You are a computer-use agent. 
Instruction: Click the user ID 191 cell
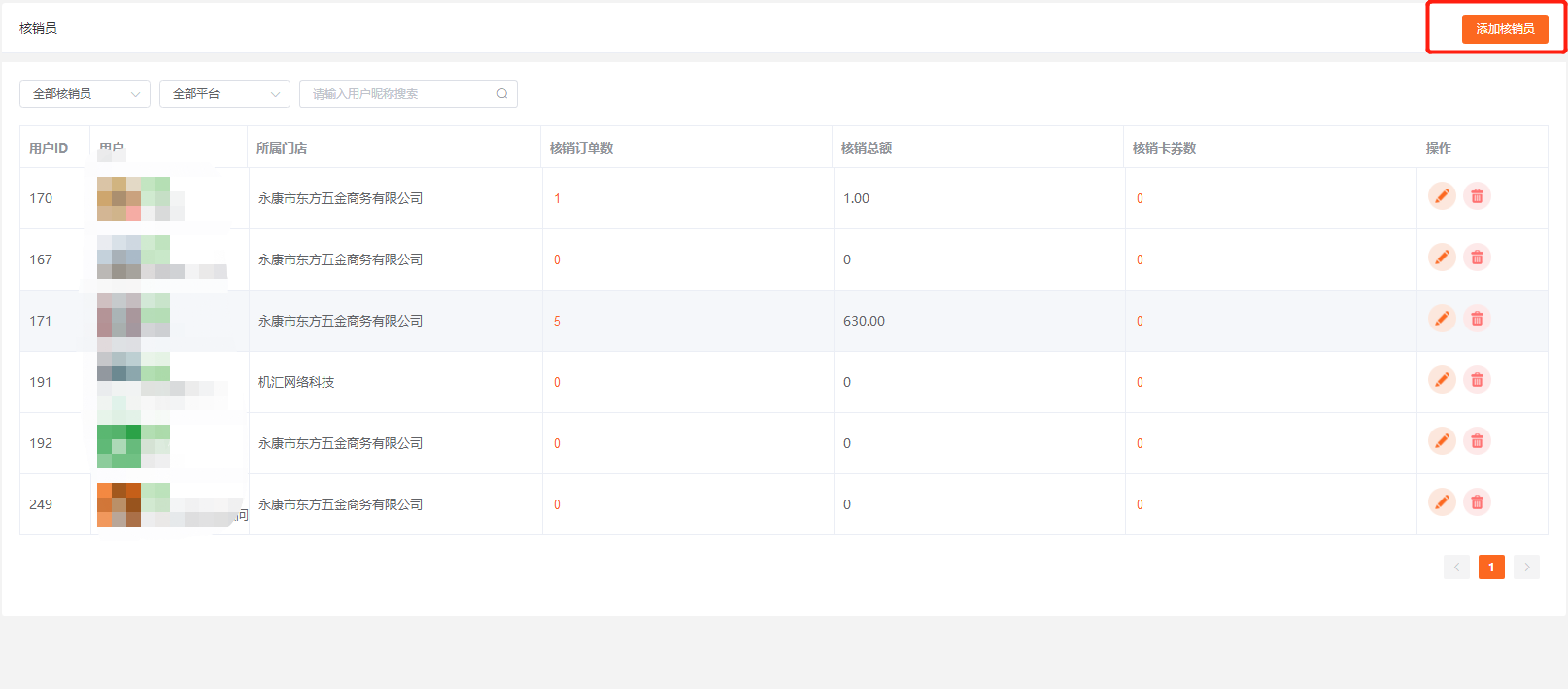pos(41,382)
